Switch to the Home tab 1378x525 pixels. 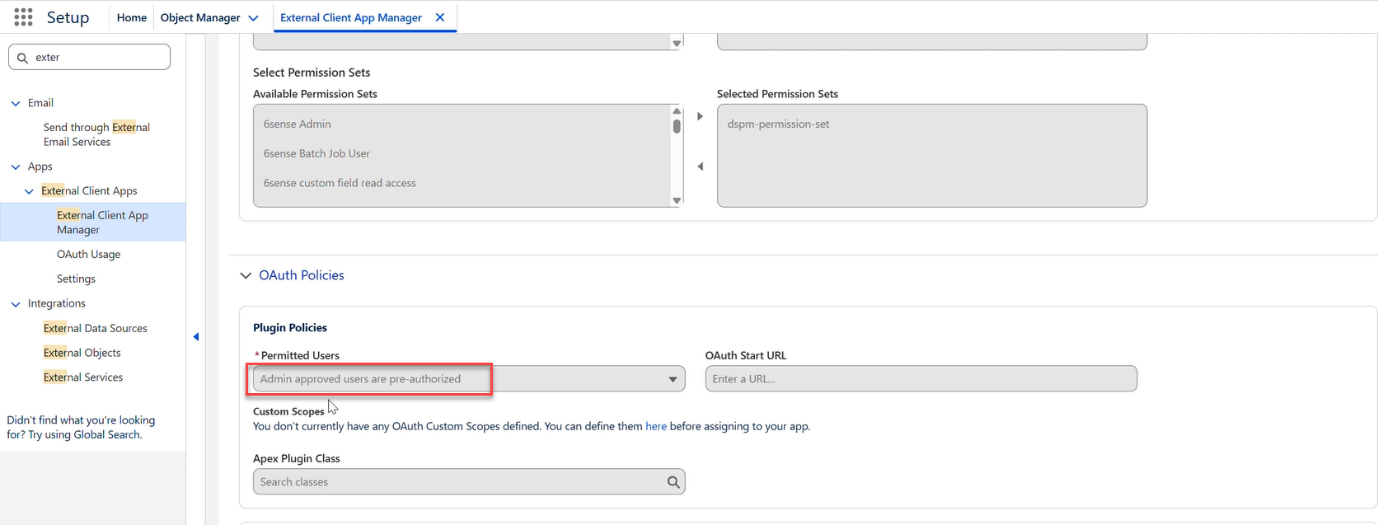(132, 17)
